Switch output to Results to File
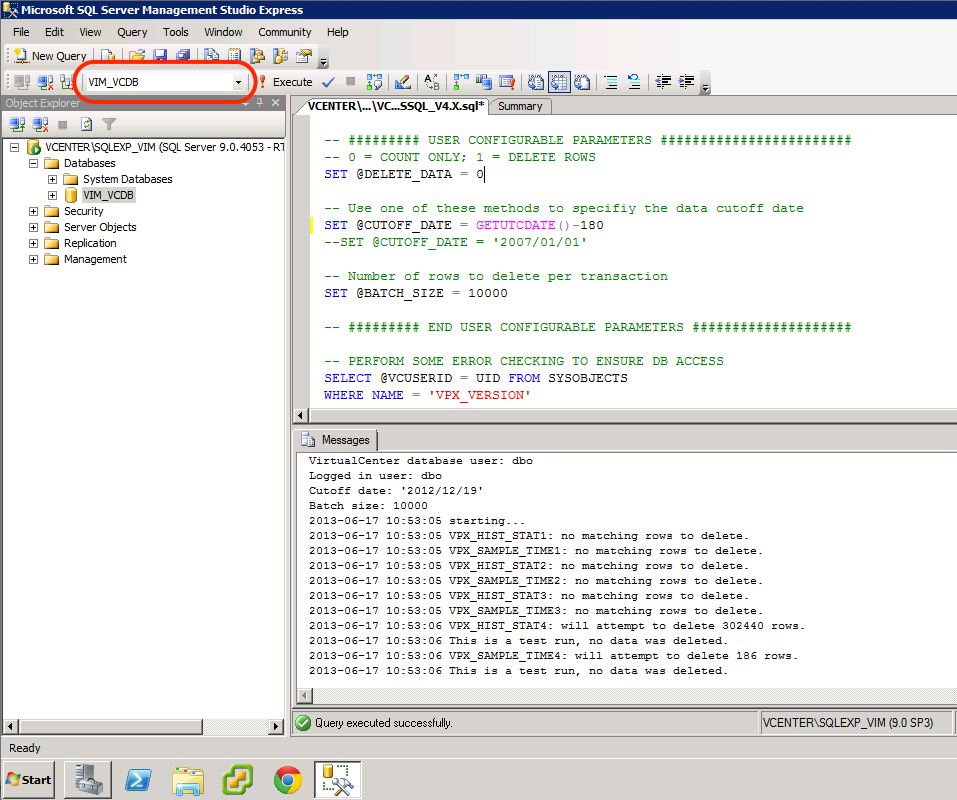Image resolution: width=957 pixels, height=800 pixels. (x=582, y=82)
